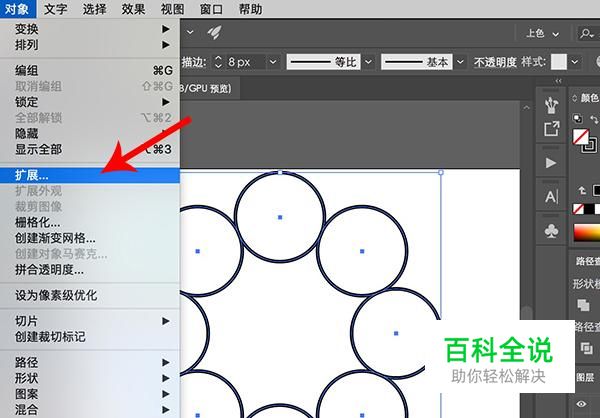Screen dimensions: 600x418
Task: Click the 图层 panel tab
Action: tap(585, 378)
